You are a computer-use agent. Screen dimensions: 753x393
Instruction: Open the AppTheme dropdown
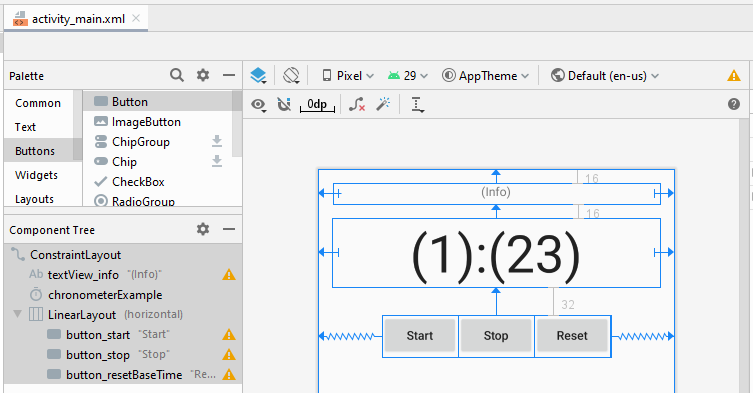(485, 75)
